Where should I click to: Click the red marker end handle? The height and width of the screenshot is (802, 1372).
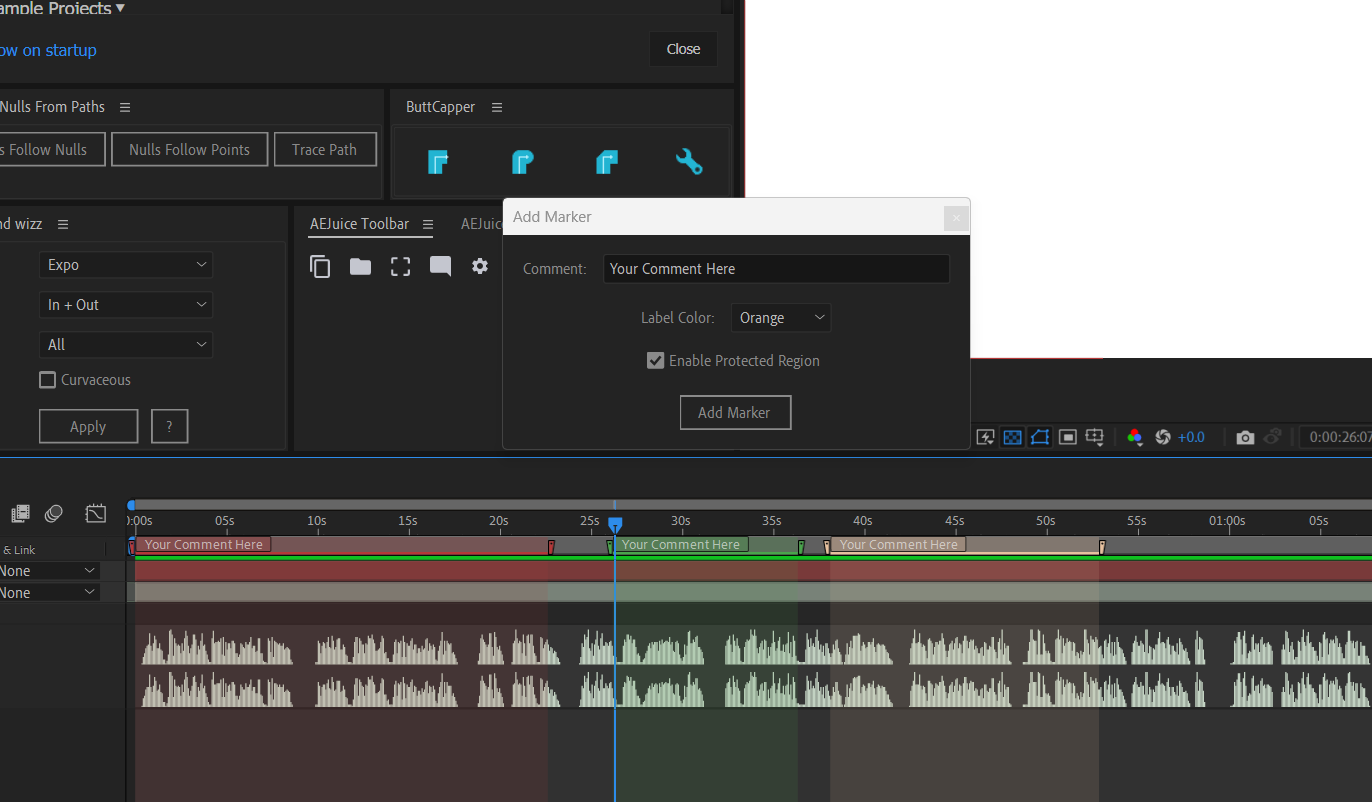tap(551, 547)
